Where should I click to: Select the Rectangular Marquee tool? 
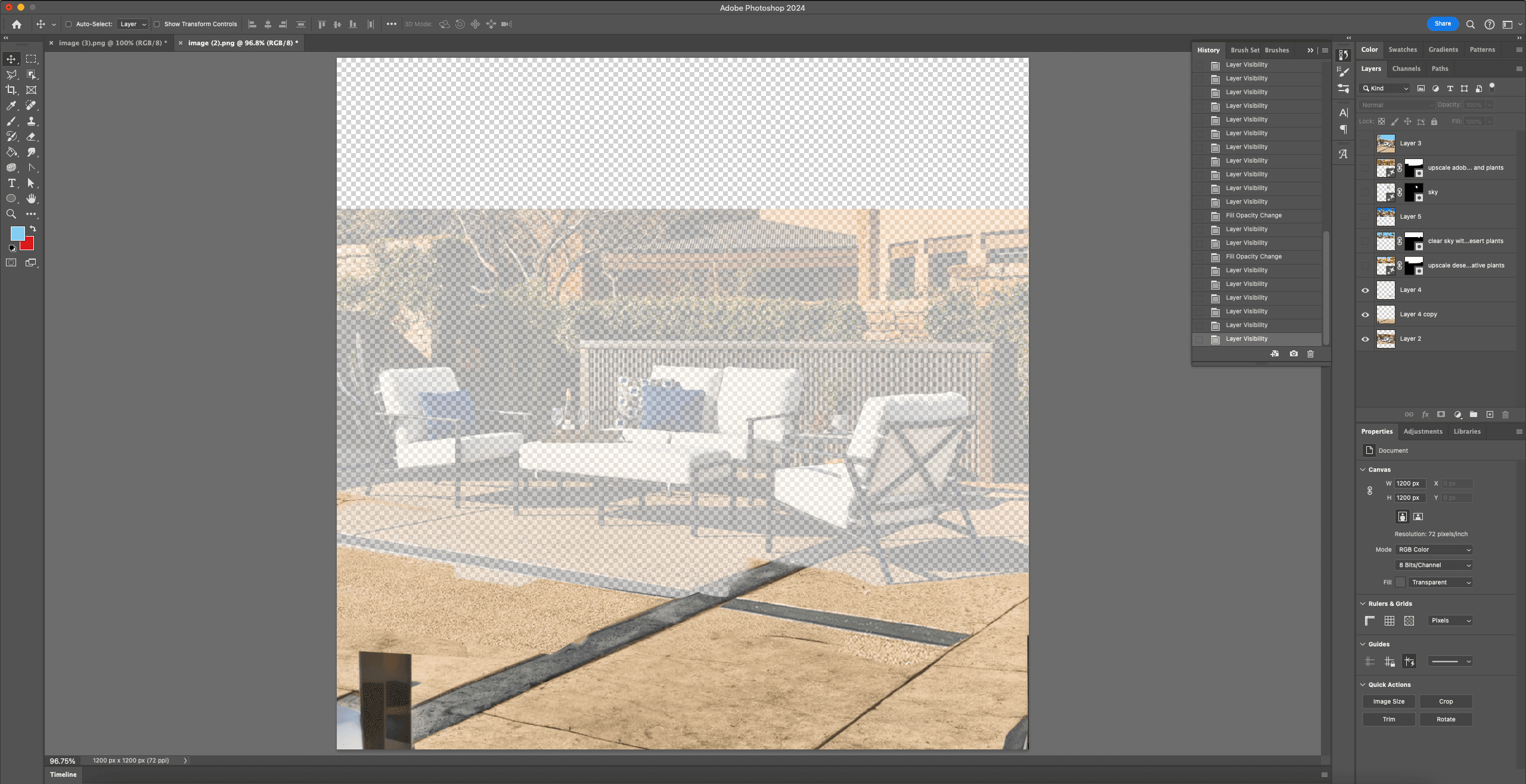[x=31, y=59]
